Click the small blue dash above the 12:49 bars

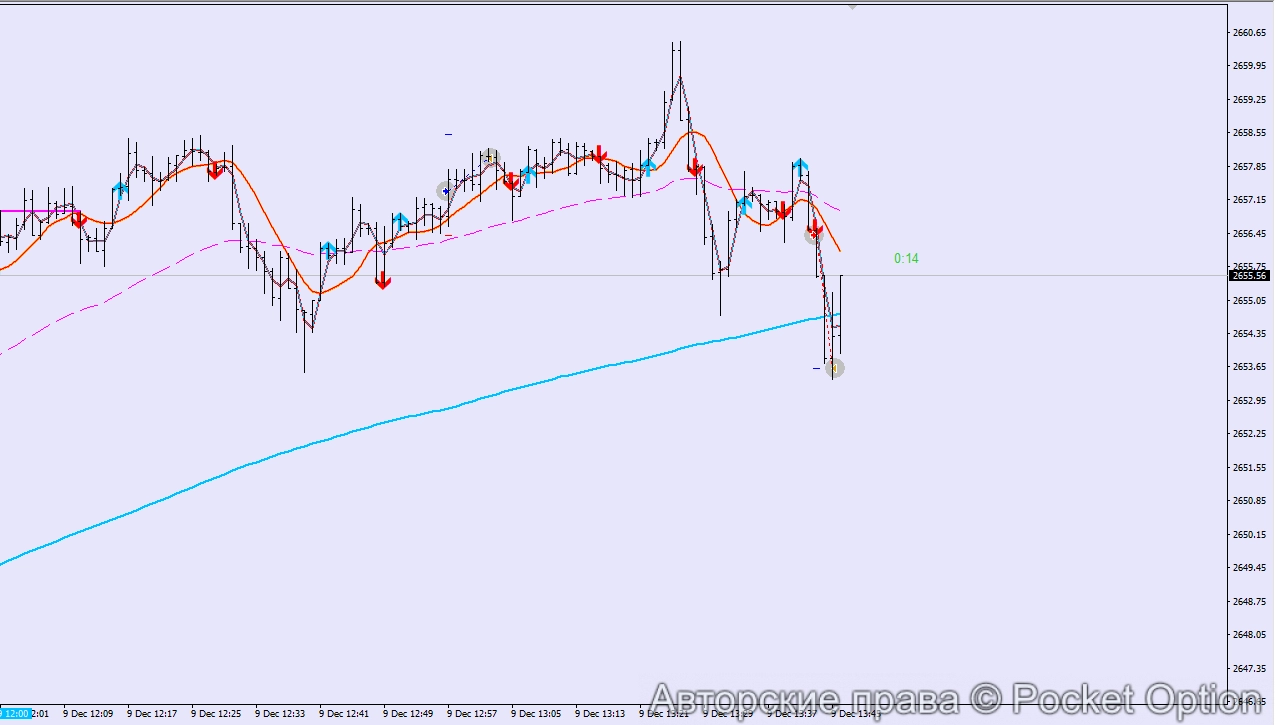449,134
